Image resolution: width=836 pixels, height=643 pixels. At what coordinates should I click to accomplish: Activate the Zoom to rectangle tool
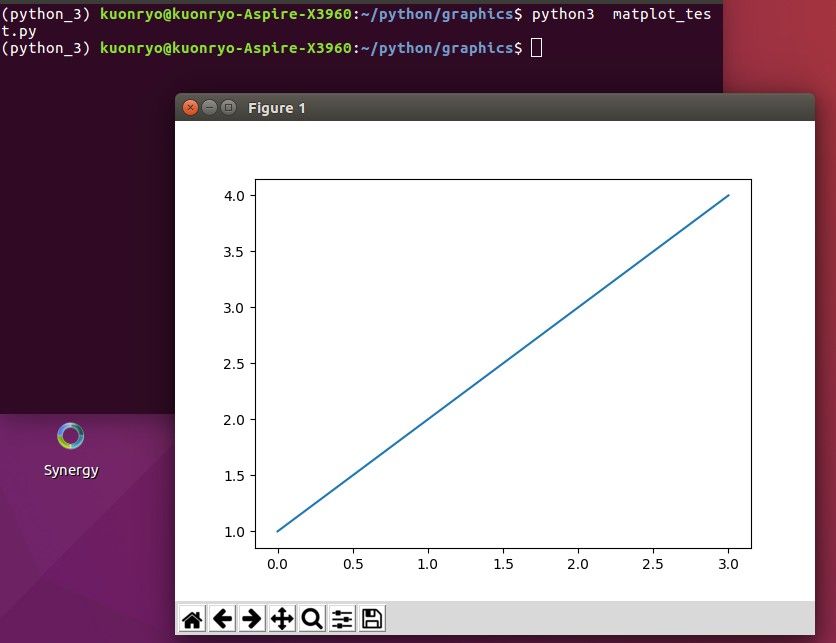312,619
